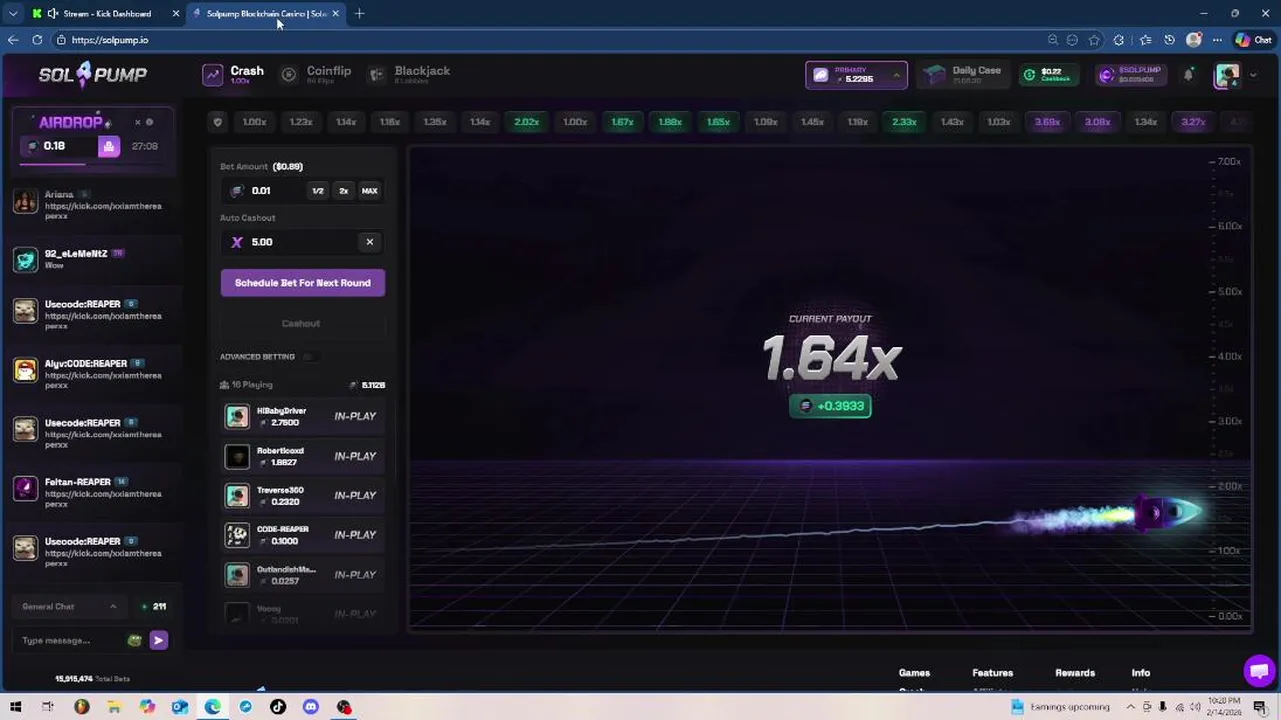Screen dimensions: 1281x720
Task: Expand the General Chat channel selector
Action: pyautogui.click(x=70, y=607)
